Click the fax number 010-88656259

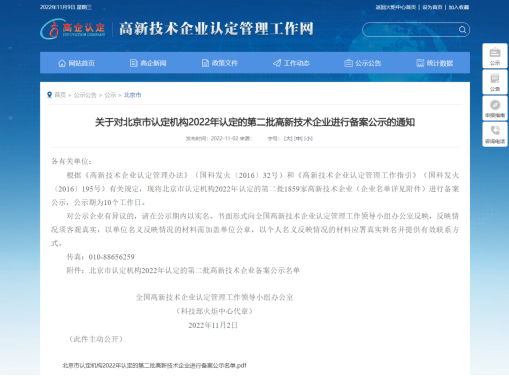(111, 257)
